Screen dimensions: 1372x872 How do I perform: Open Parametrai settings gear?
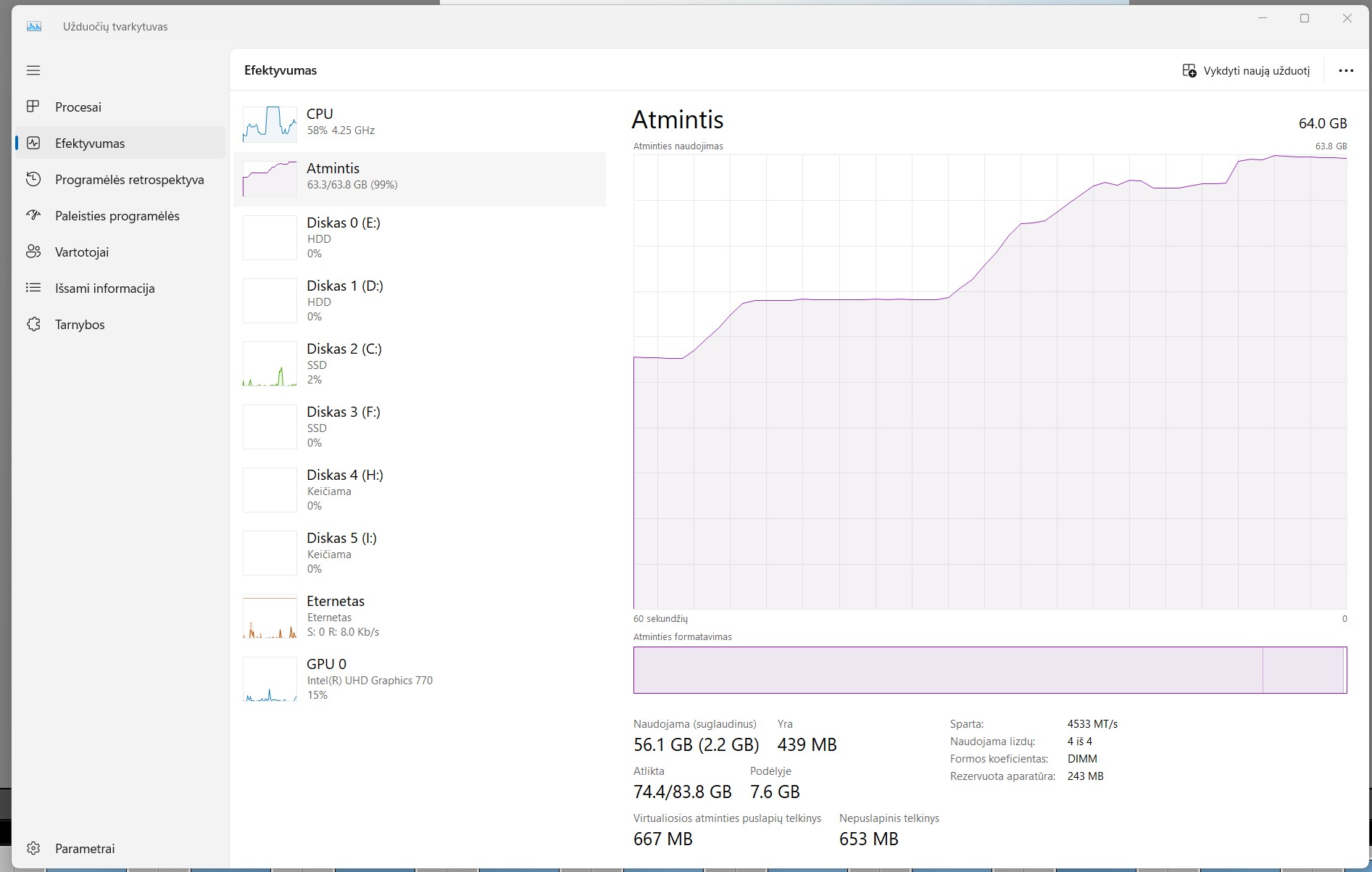point(33,848)
